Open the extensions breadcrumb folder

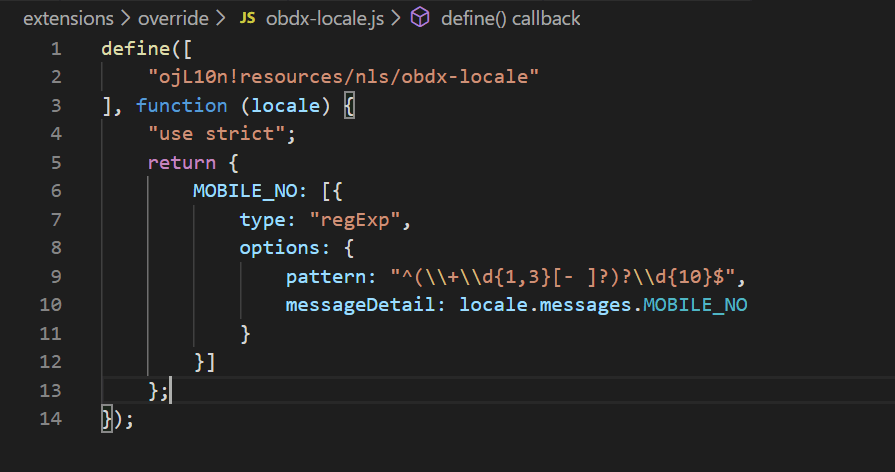tap(68, 18)
